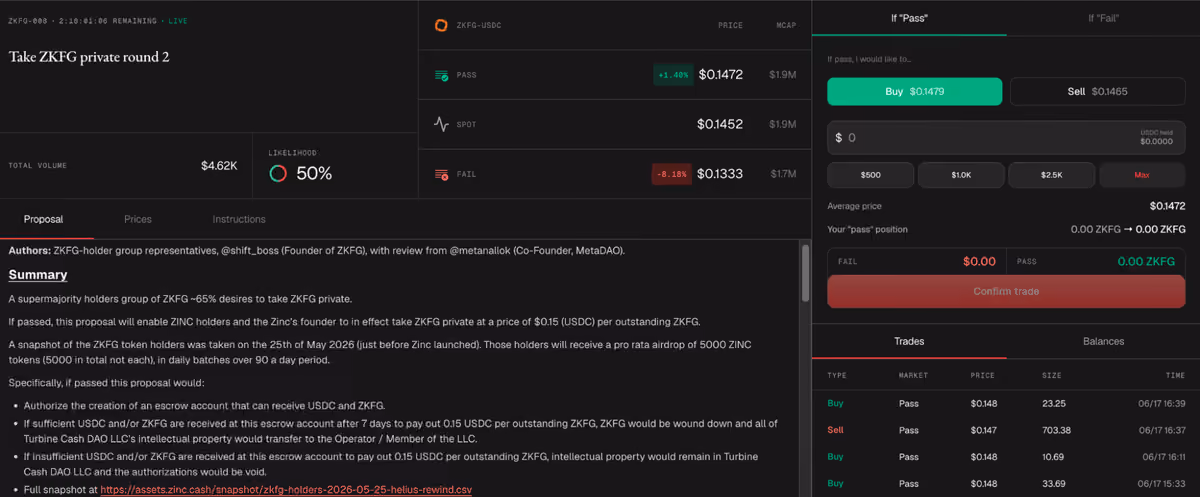This screenshot has height=497, width=1200.
Task: Set amount to $2.5K preset
Action: point(1051,175)
